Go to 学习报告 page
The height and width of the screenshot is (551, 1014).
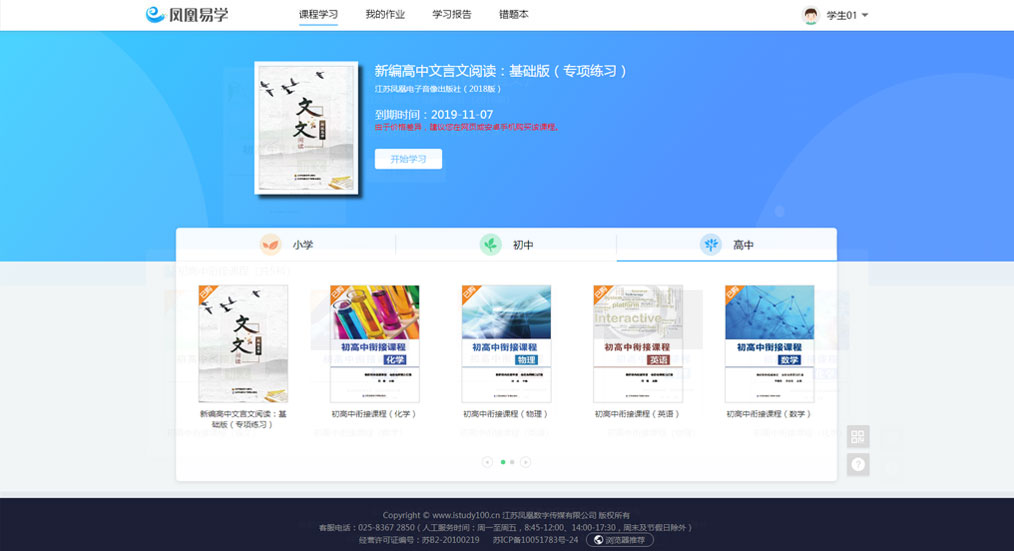(451, 14)
